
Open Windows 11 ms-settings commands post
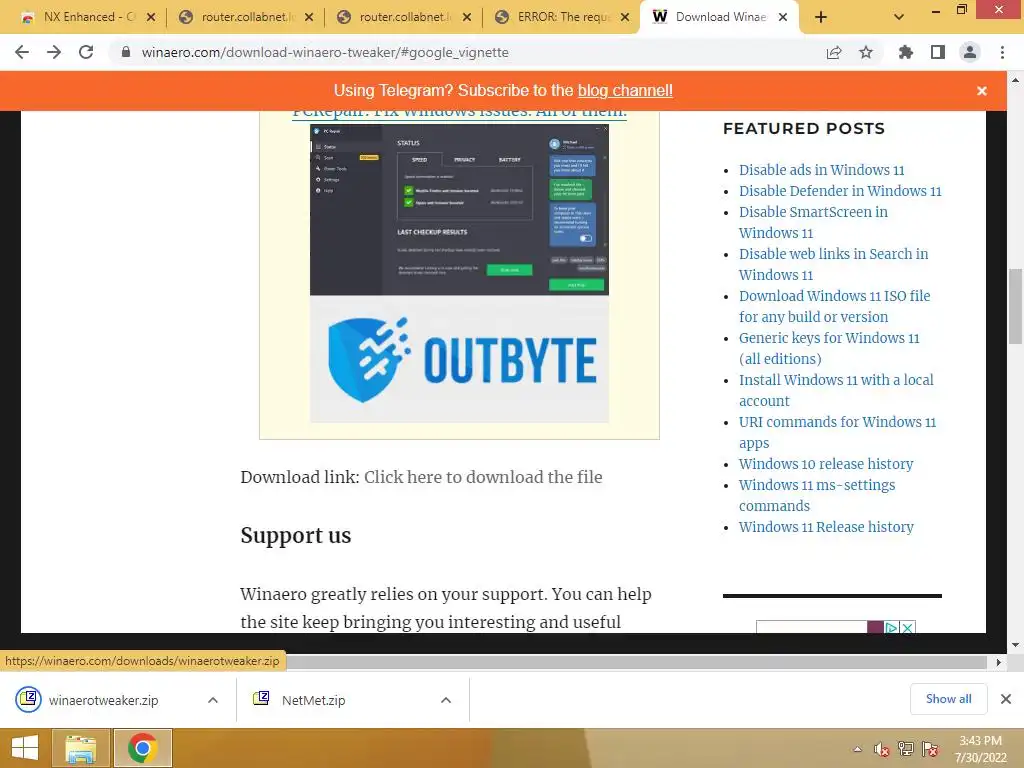[x=816, y=495]
